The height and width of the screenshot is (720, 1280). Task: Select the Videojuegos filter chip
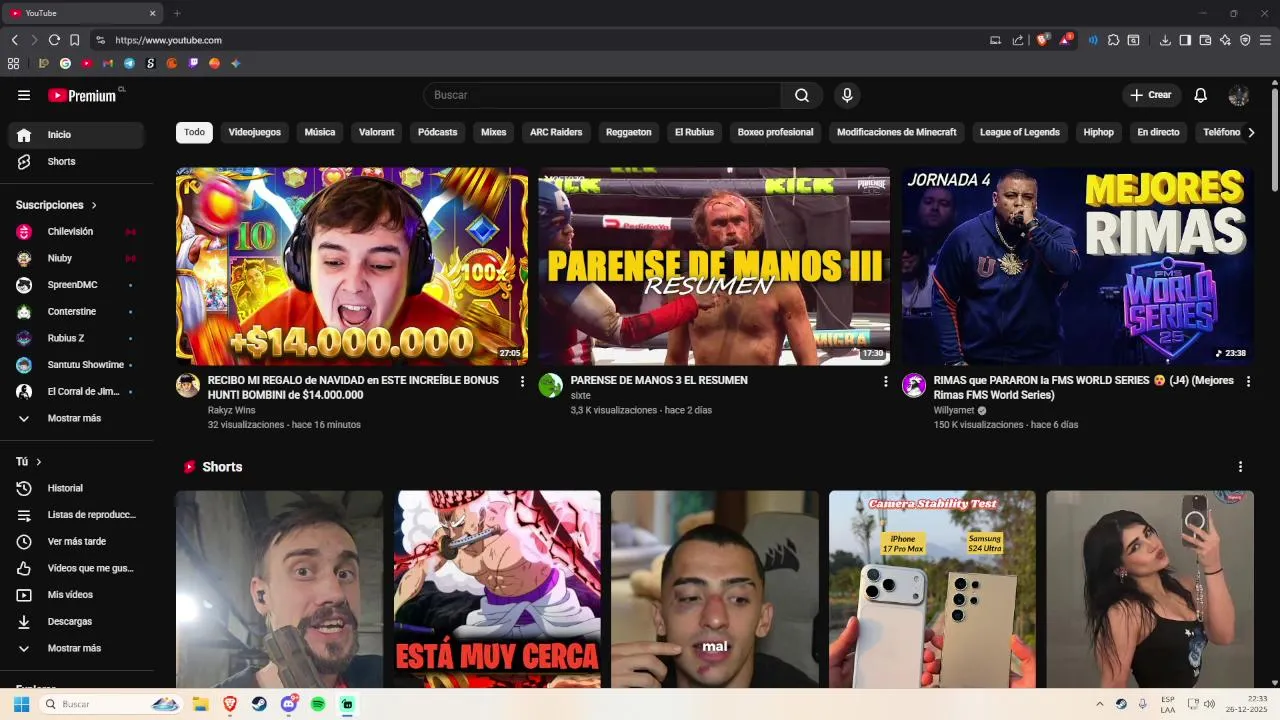point(254,132)
